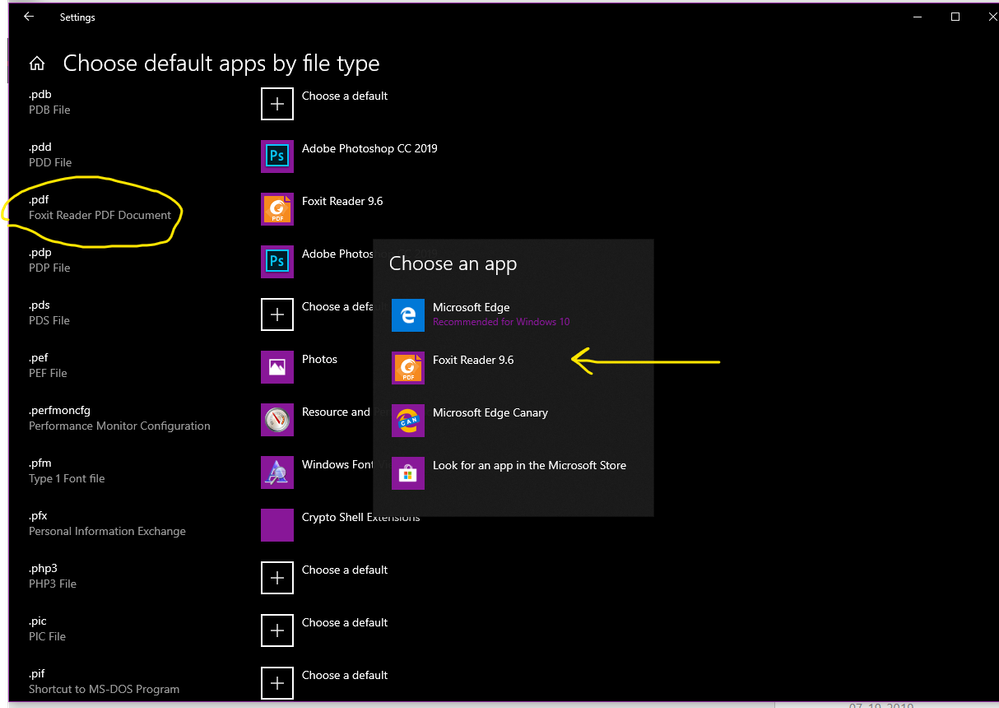Click the .pdb PDB File entry
The height and width of the screenshot is (708, 999).
(x=50, y=102)
